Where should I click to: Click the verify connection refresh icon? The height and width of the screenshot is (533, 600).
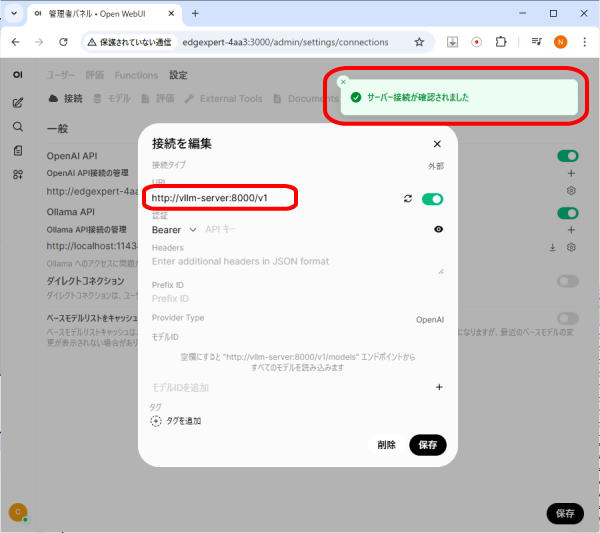(408, 199)
